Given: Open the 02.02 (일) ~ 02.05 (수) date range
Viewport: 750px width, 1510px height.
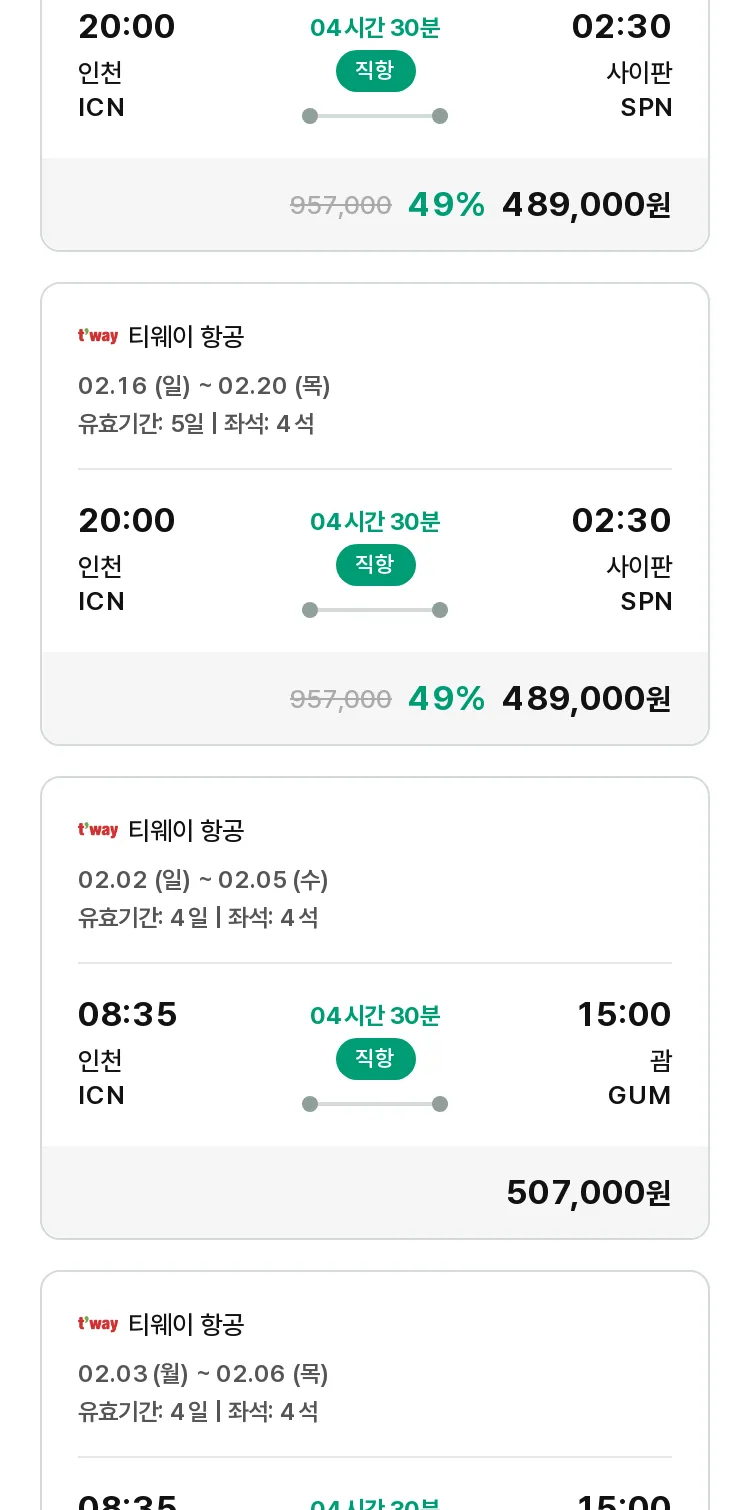Looking at the screenshot, I should coord(203,880).
